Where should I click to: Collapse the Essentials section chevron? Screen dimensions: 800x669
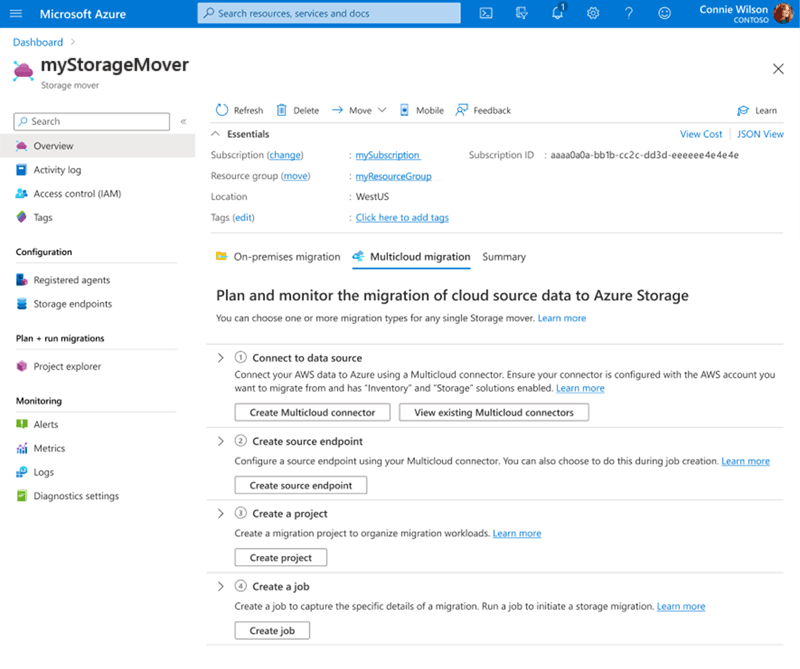tap(216, 134)
